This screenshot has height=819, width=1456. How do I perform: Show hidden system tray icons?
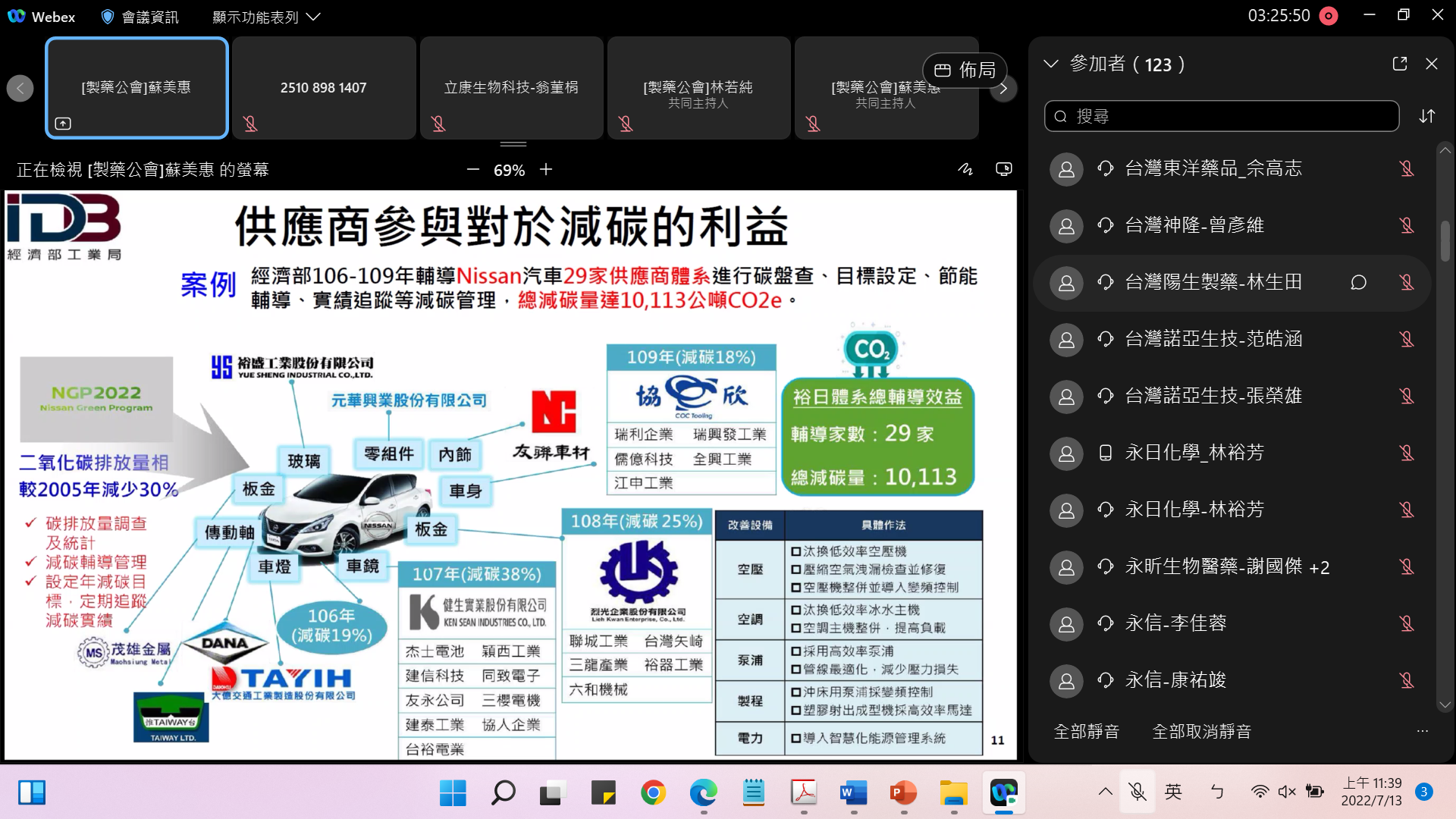click(x=1105, y=792)
